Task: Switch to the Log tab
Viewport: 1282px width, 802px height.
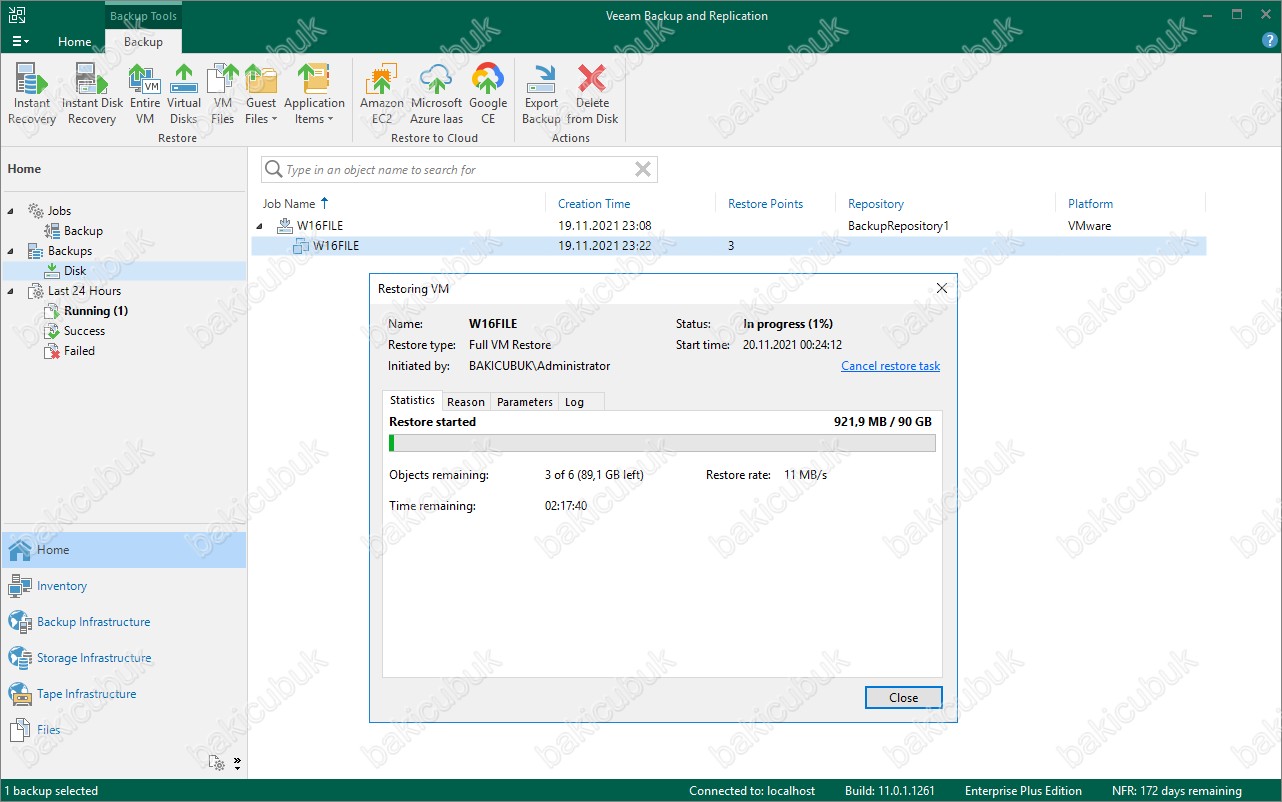Action: 574,402
